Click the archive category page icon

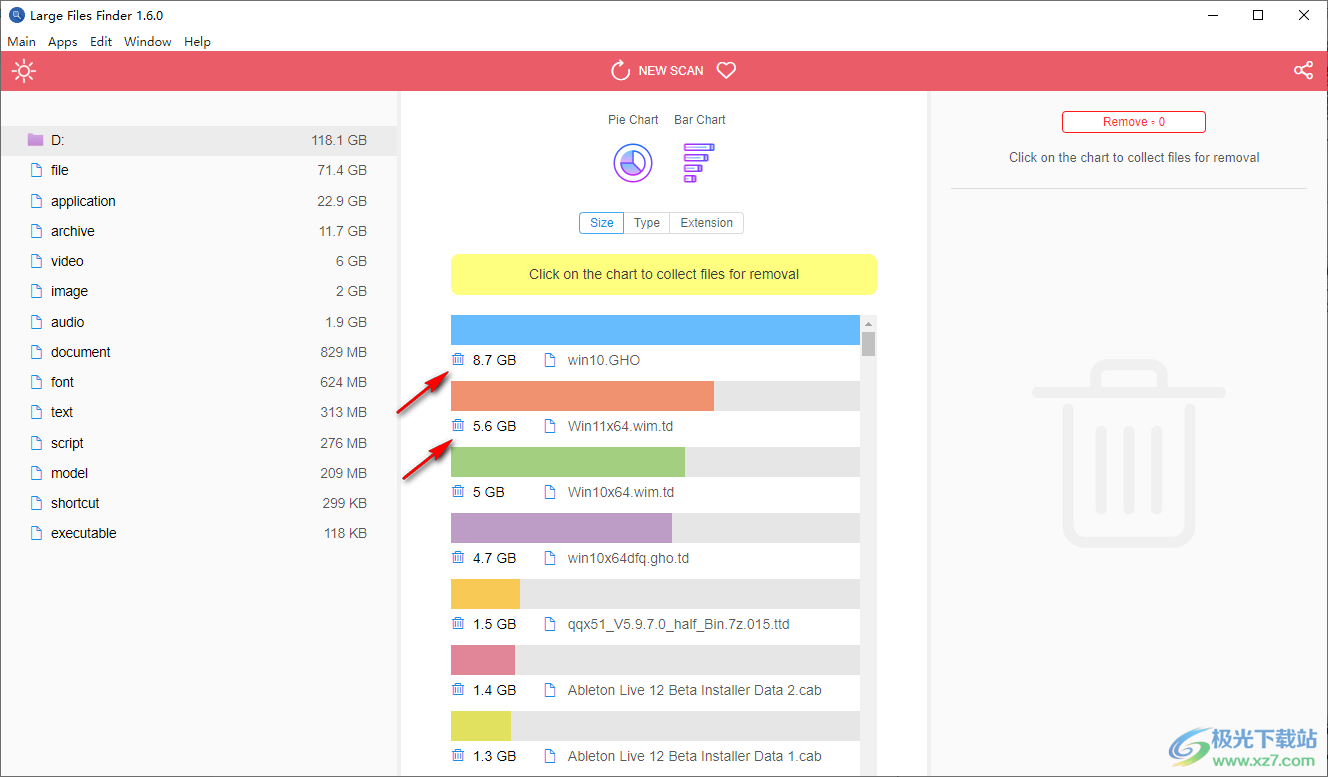click(x=36, y=231)
